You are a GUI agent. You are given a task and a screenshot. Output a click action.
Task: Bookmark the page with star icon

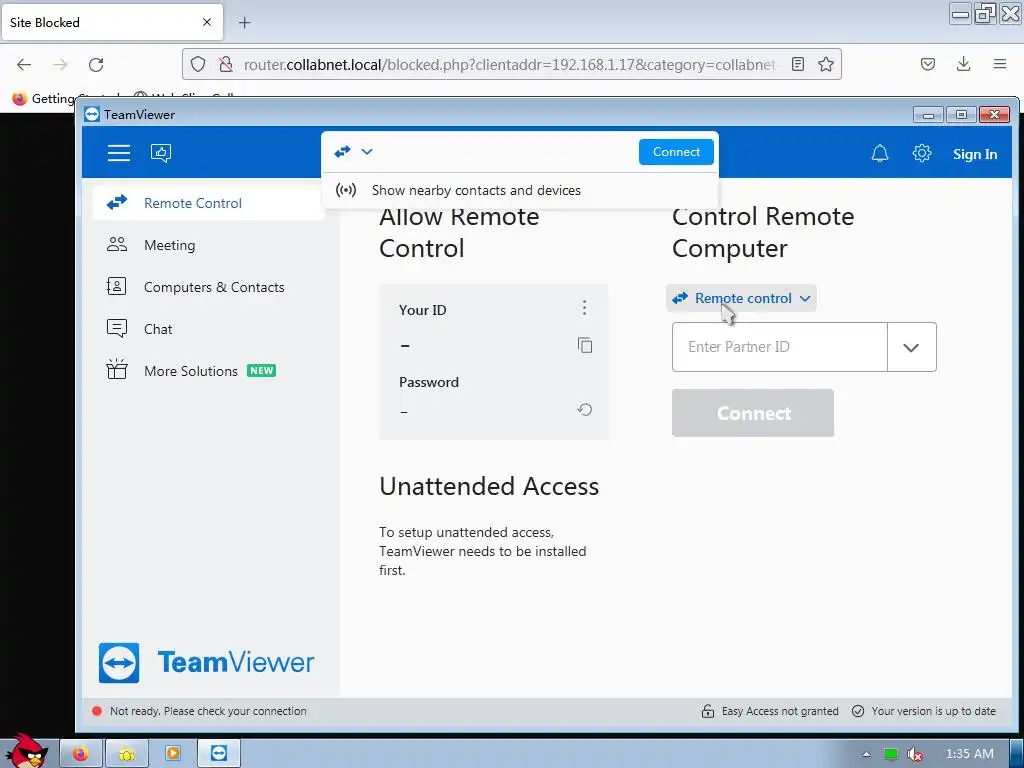[x=825, y=64]
